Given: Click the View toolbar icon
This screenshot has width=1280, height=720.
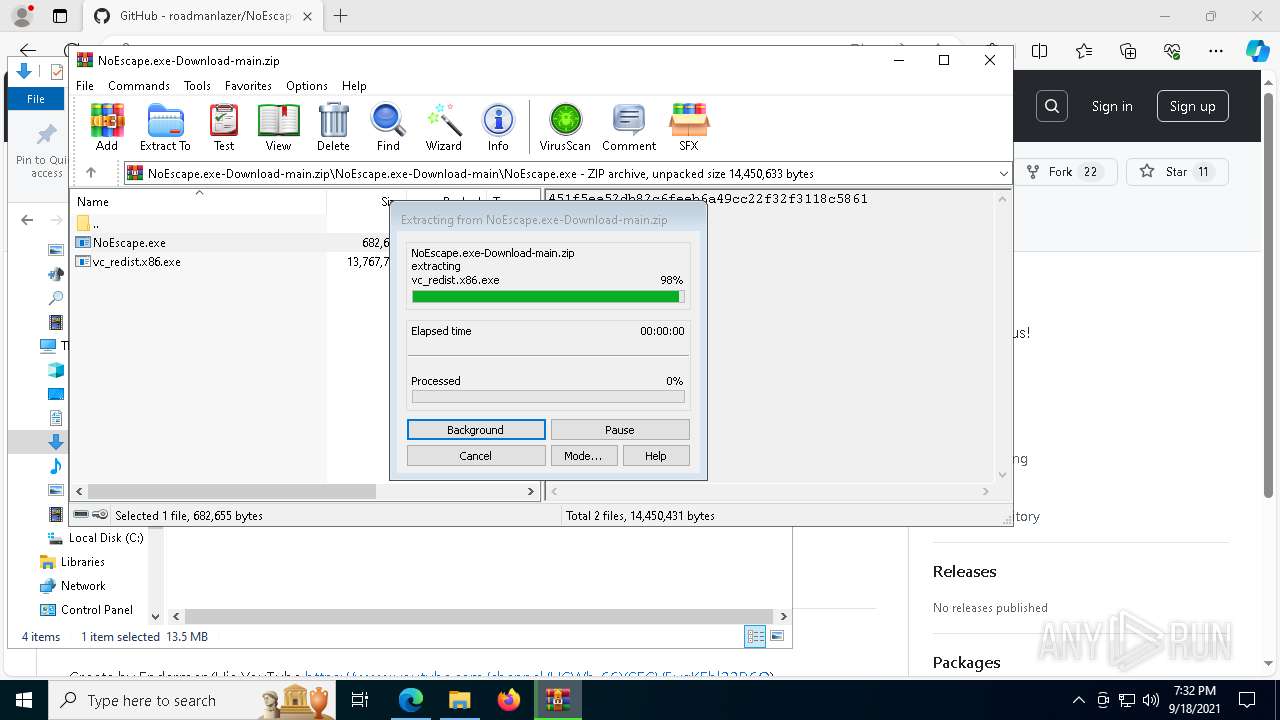Looking at the screenshot, I should point(278,127).
